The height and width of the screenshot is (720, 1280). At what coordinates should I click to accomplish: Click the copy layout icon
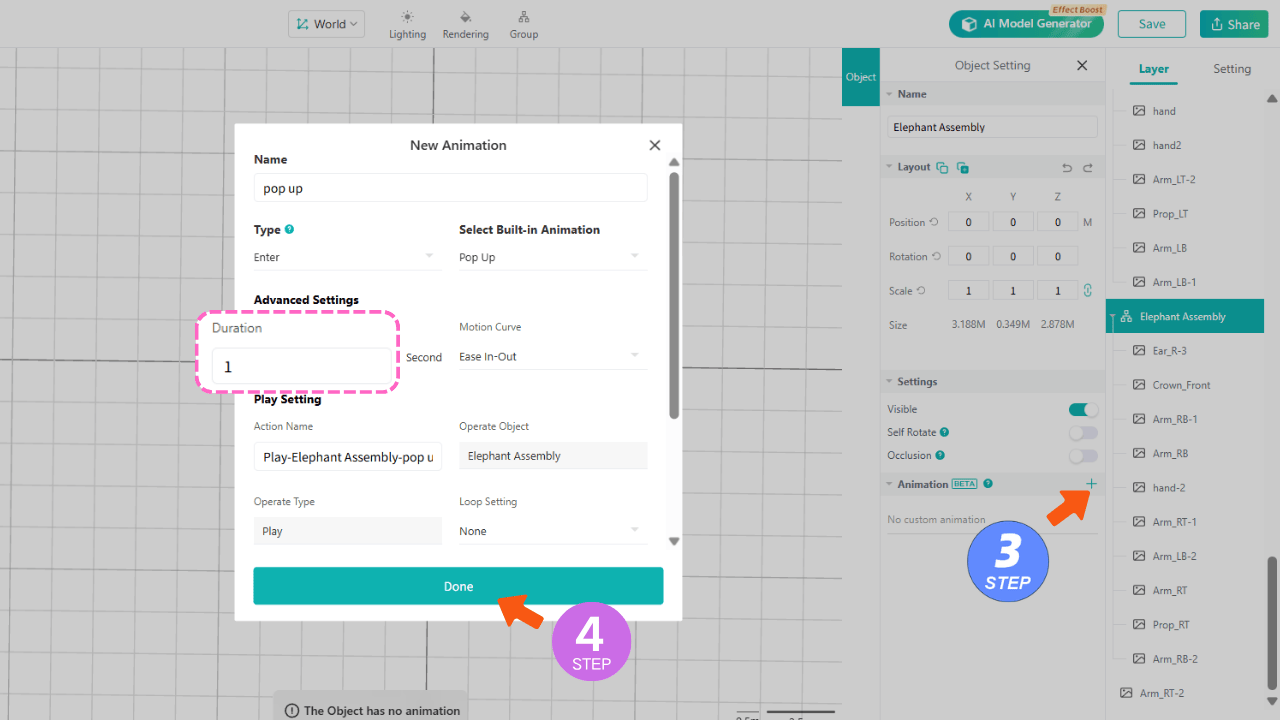pos(942,168)
